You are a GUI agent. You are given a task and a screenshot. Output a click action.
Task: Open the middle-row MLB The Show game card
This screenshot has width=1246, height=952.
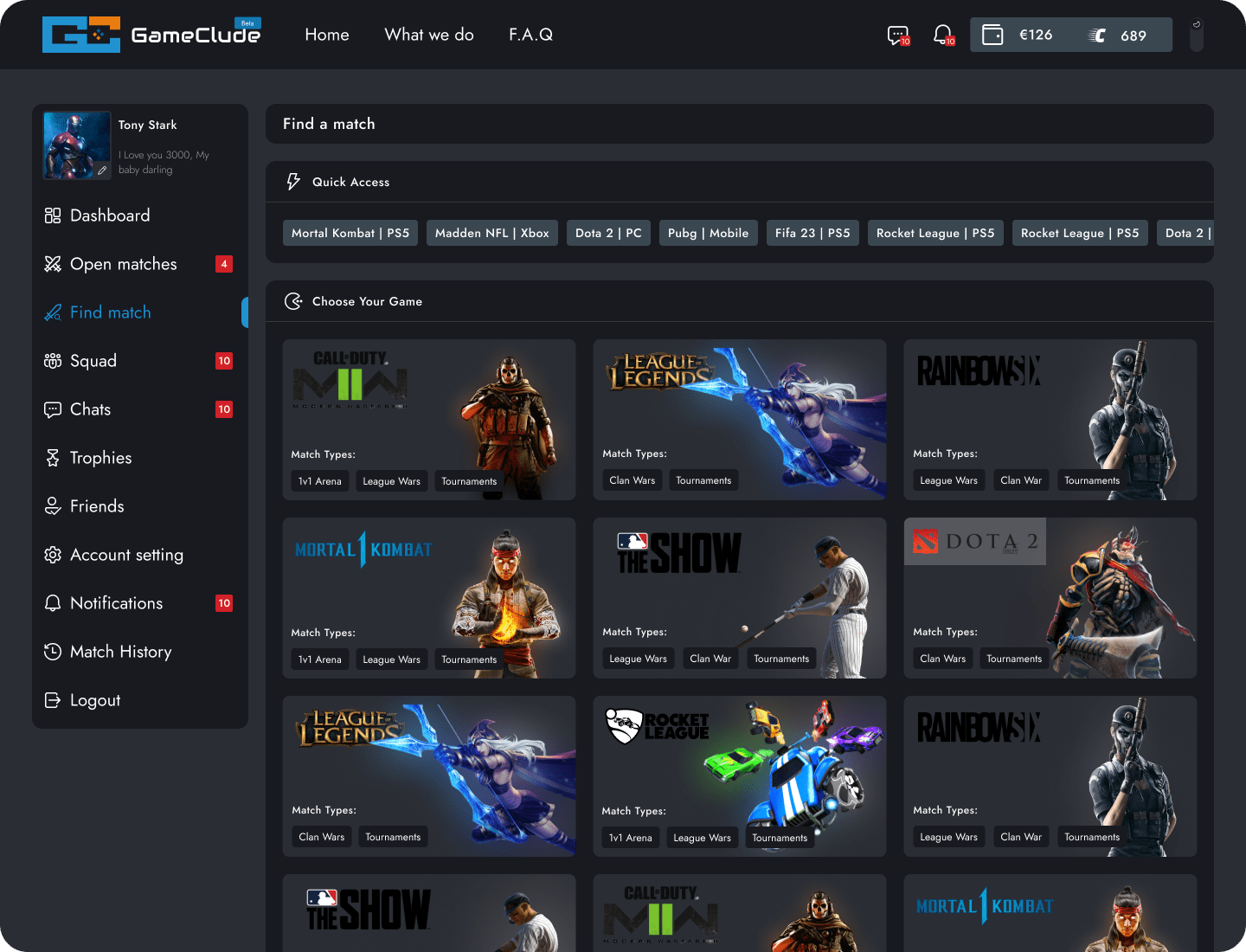[x=740, y=598]
